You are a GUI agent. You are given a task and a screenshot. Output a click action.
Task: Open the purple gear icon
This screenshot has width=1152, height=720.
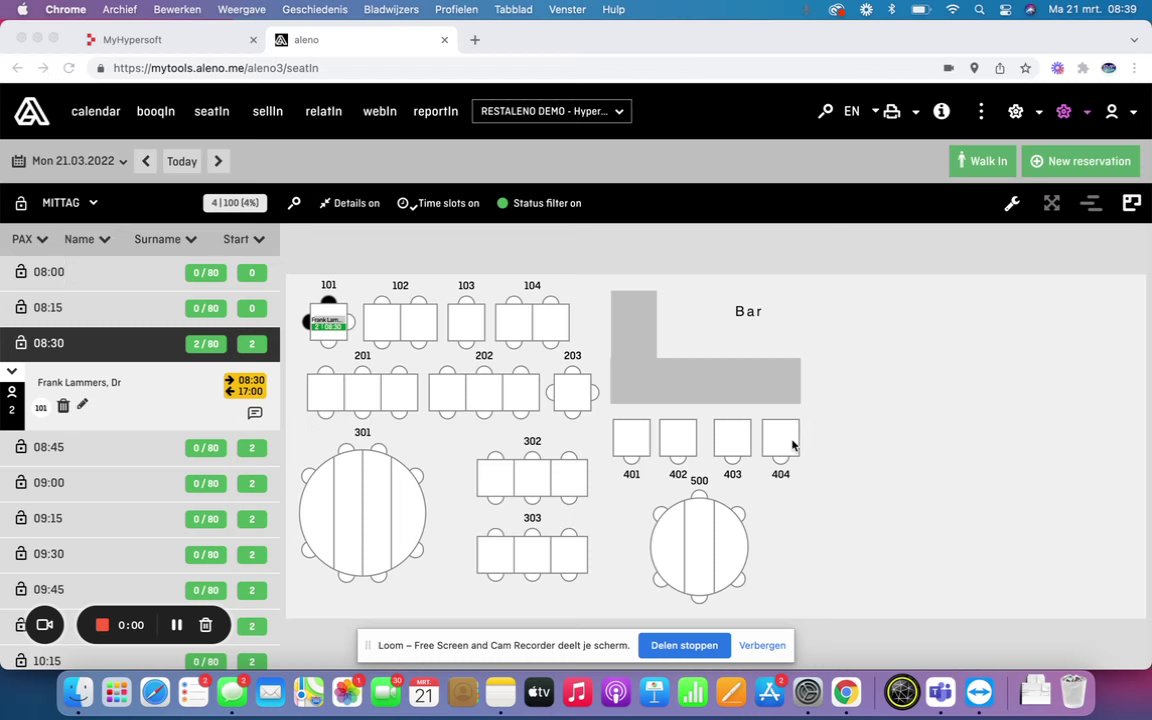[x=1063, y=112]
